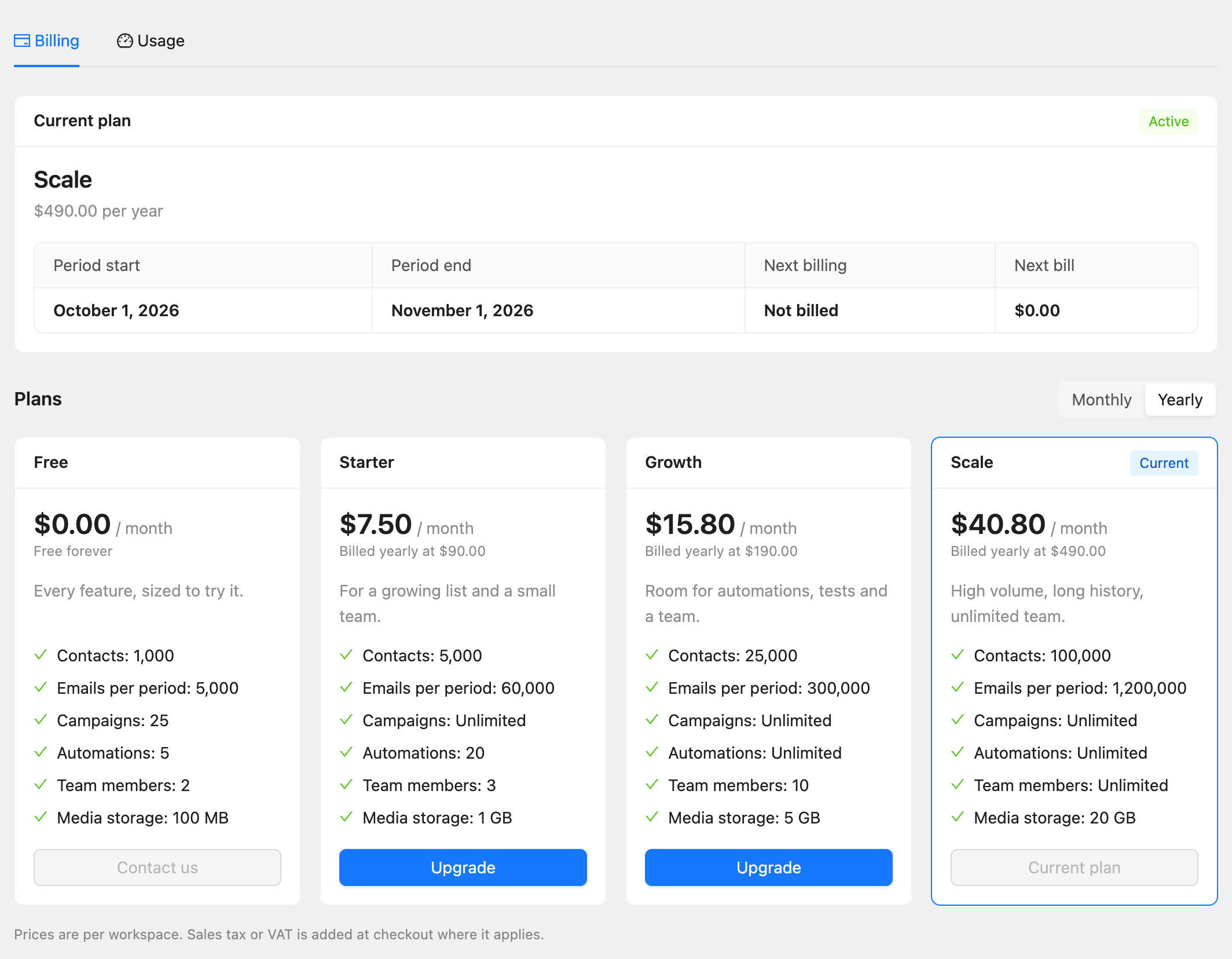Click the checkmark beside Campaigns: 25

(41, 720)
